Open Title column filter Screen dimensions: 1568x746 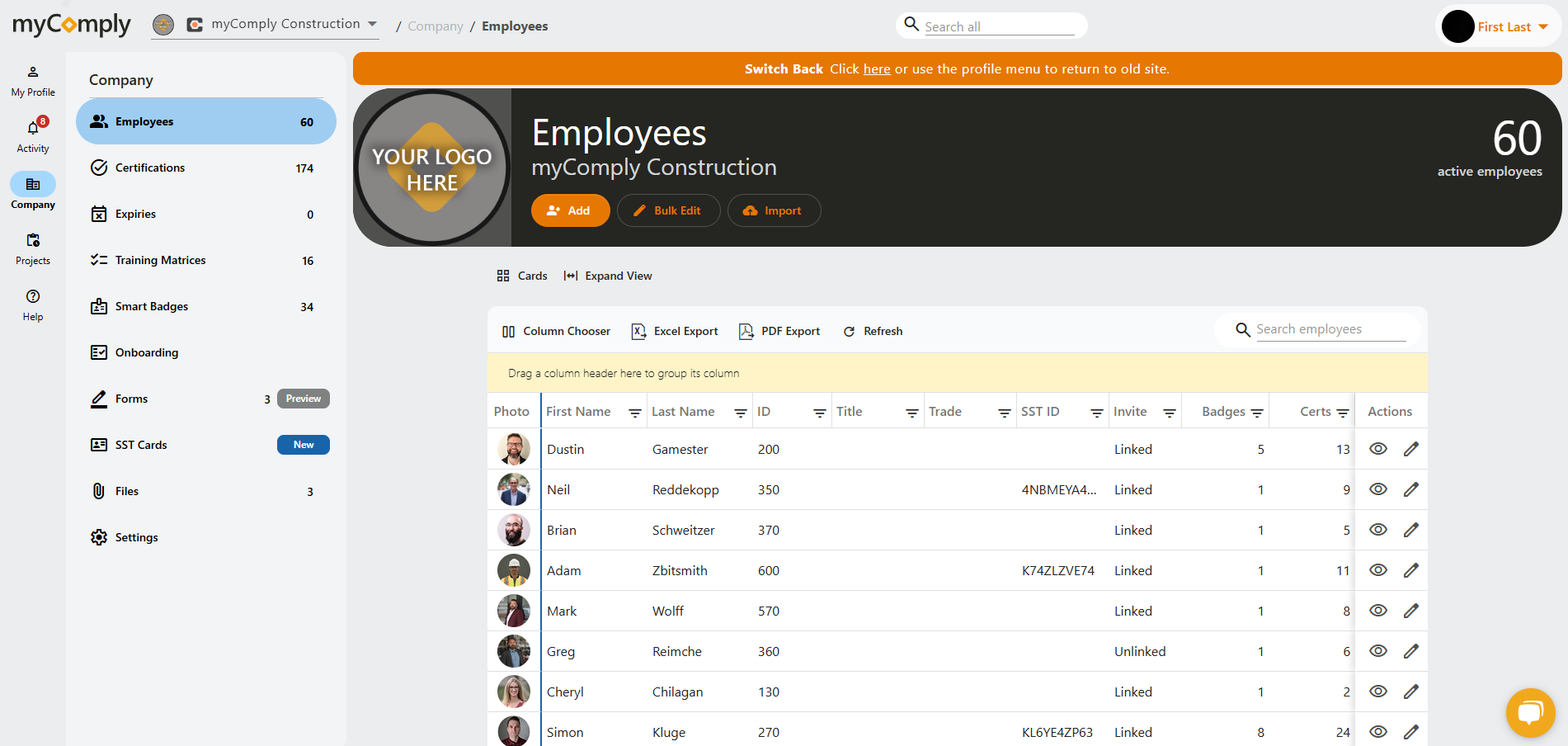pyautogui.click(x=912, y=413)
